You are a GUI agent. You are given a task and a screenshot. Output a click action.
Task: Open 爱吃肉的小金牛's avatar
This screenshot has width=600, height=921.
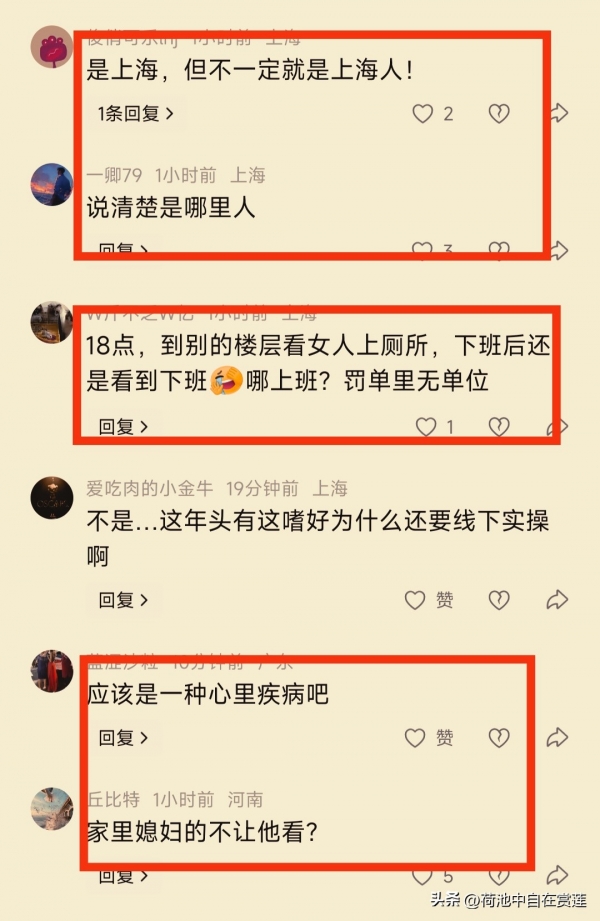[52, 498]
